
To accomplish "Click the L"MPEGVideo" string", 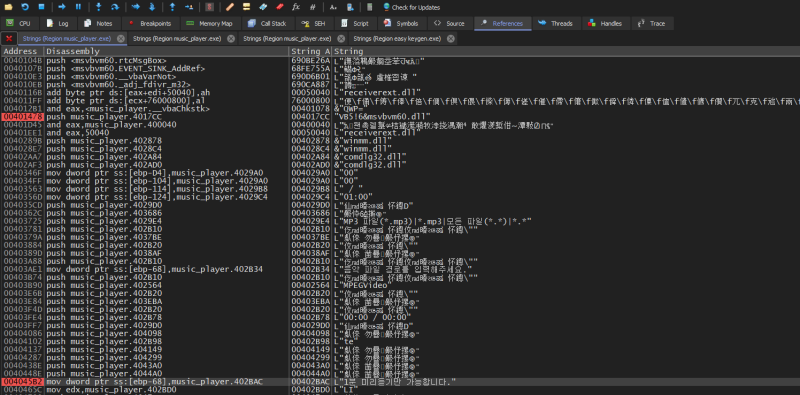I will [362, 285].
